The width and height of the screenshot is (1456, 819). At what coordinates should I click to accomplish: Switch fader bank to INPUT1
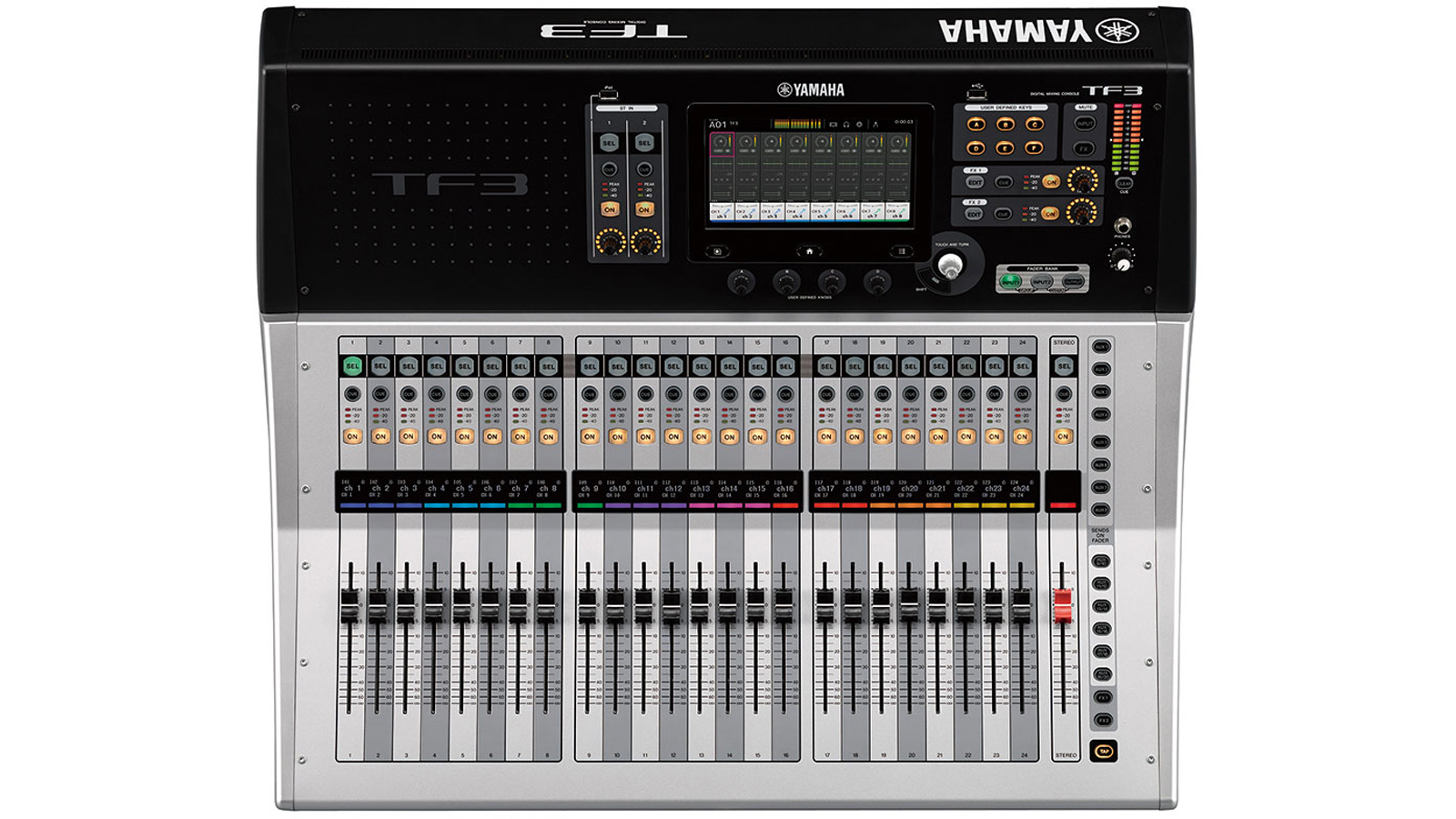1011,282
